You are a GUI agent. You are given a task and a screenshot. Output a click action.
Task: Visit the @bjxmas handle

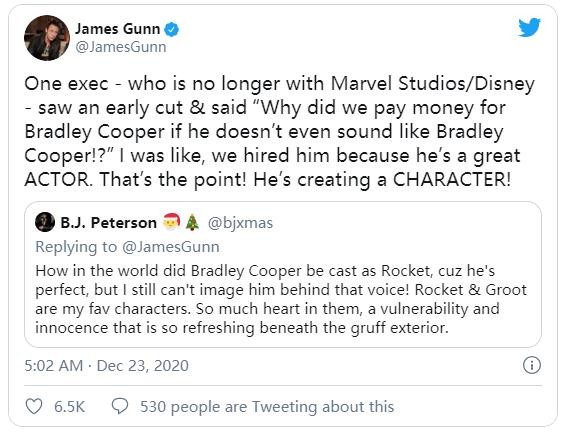tap(240, 223)
